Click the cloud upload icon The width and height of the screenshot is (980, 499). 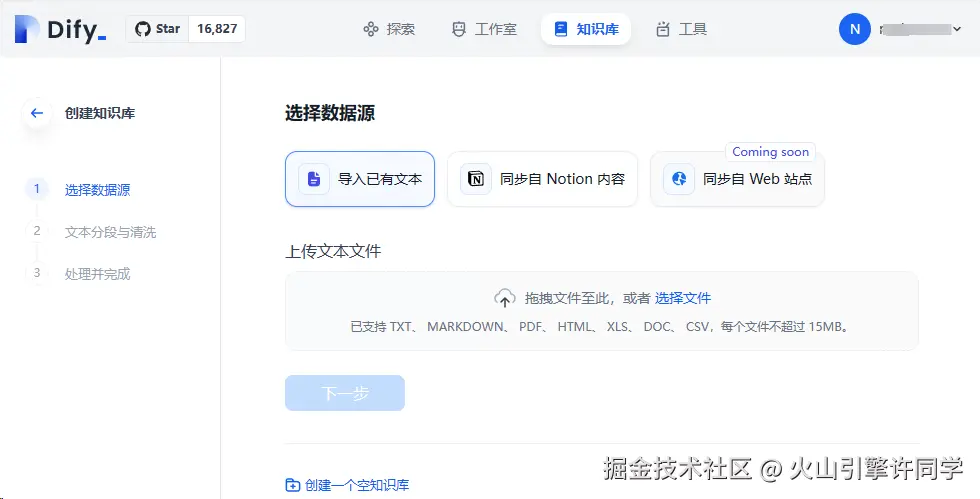tap(504, 298)
